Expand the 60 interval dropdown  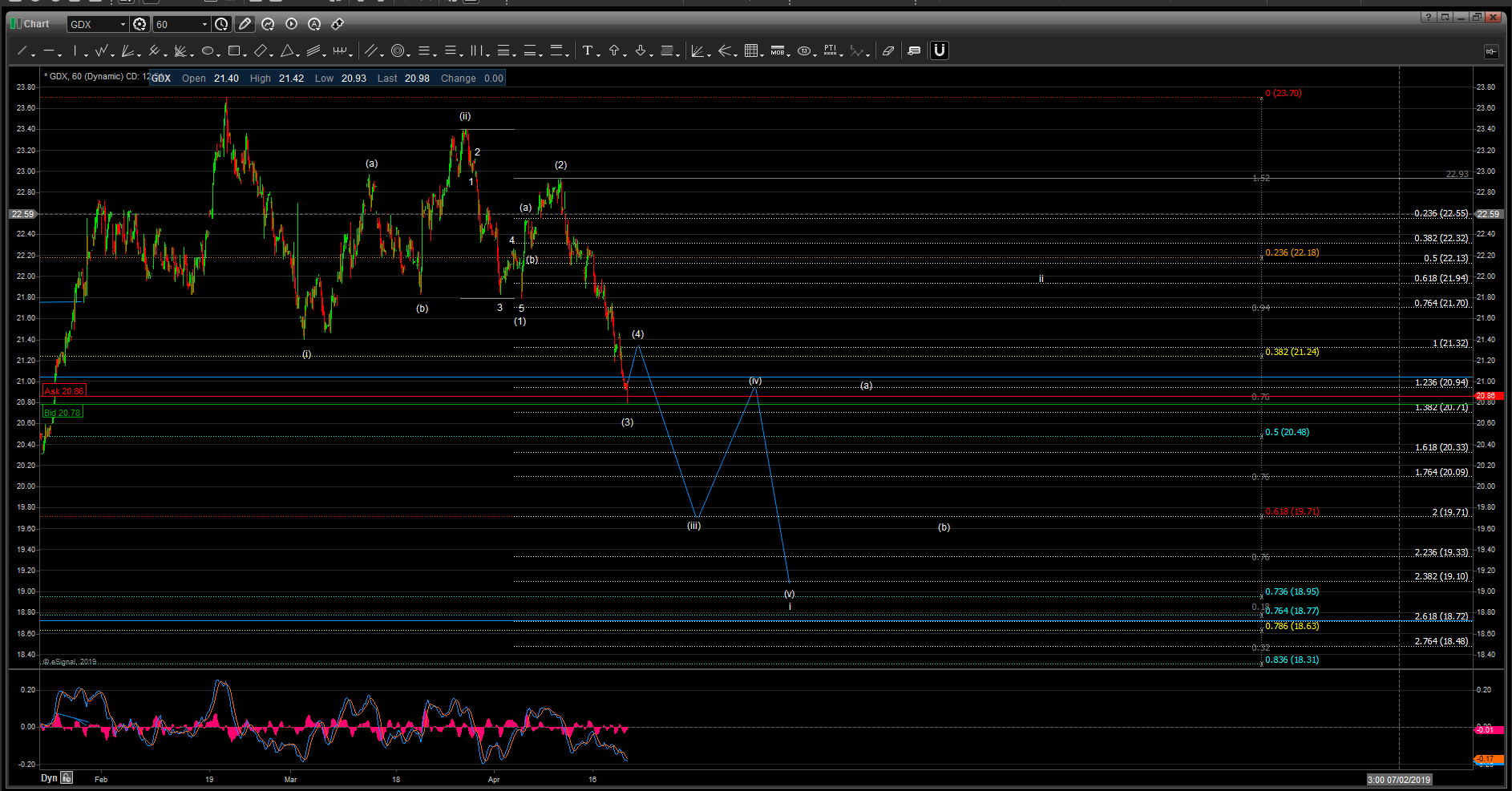point(204,24)
